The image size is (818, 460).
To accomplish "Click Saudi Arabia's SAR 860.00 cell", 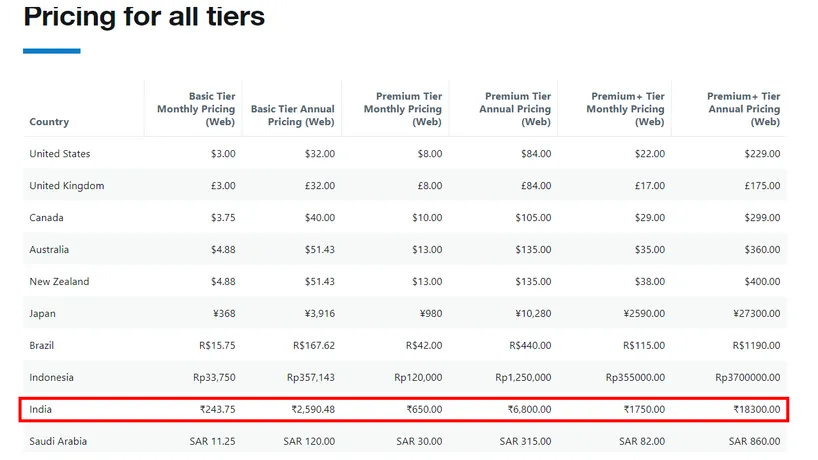I will click(754, 442).
